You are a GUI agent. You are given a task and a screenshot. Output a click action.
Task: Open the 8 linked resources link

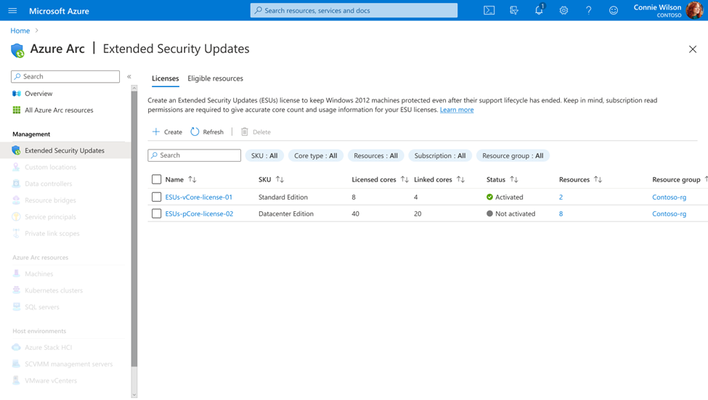click(x=561, y=214)
